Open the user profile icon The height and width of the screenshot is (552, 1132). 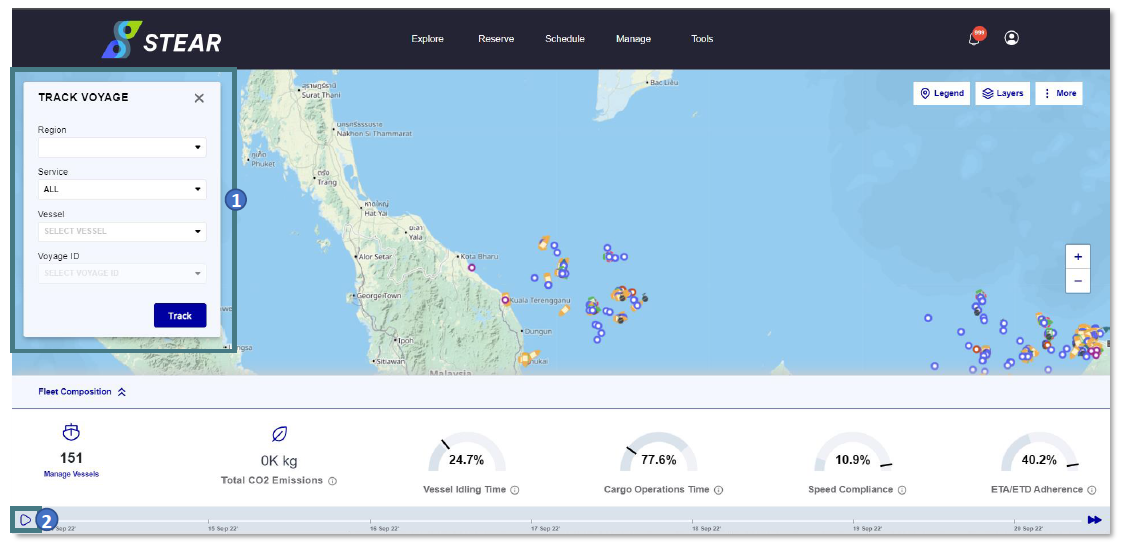[1011, 38]
